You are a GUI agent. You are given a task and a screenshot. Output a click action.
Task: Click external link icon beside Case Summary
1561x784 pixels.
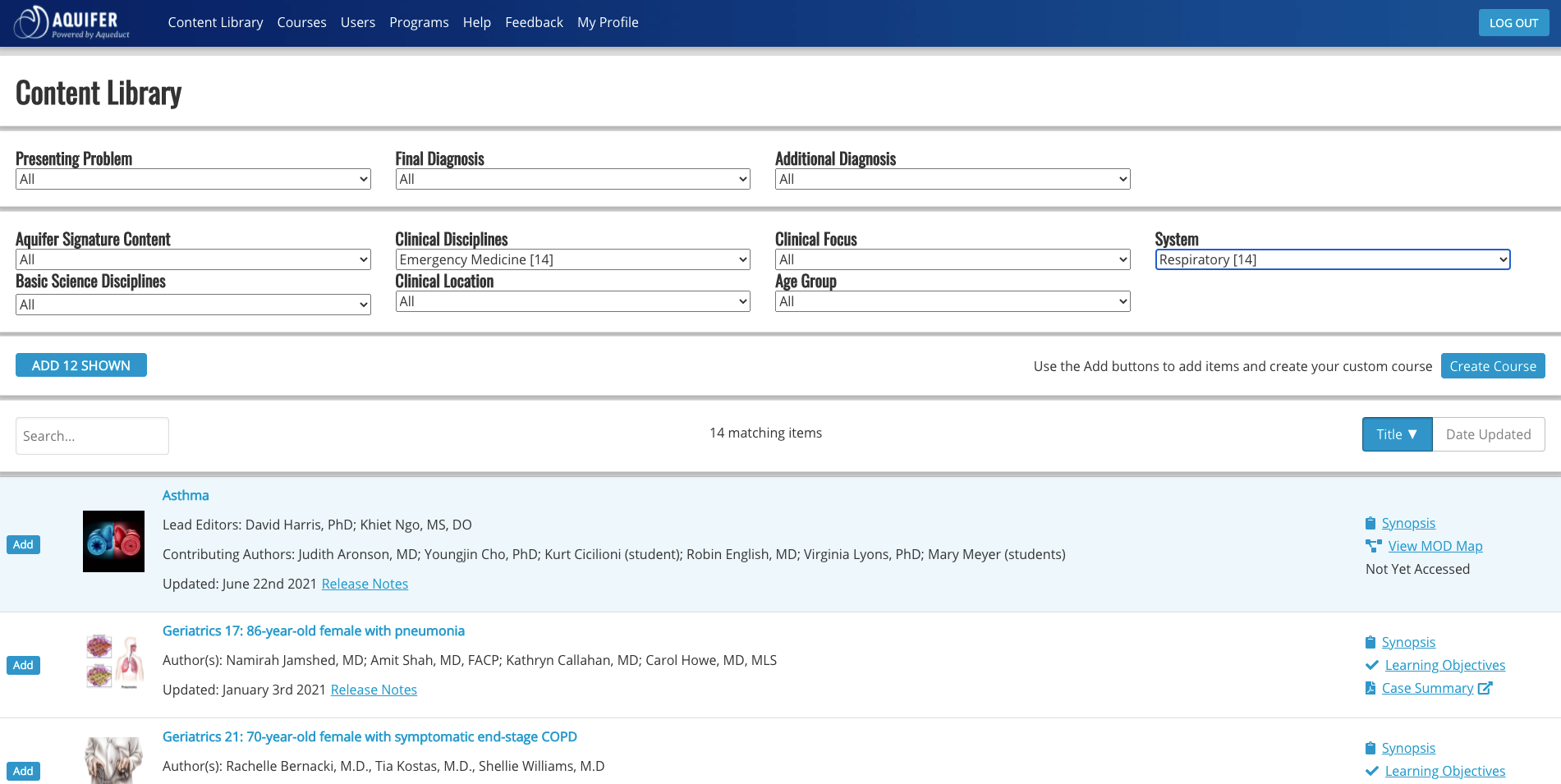[x=1485, y=688]
